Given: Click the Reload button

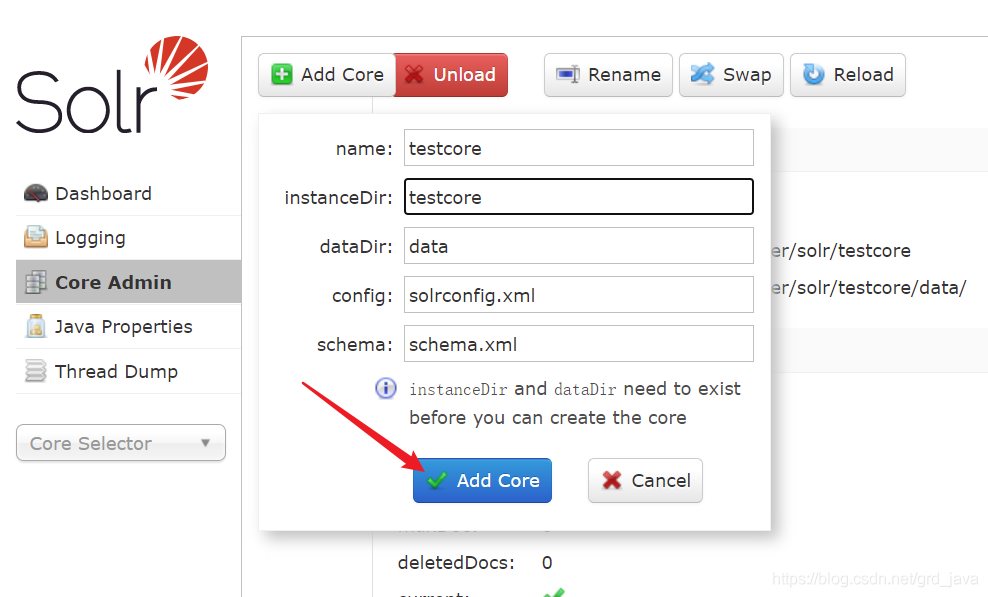Looking at the screenshot, I should [x=847, y=75].
